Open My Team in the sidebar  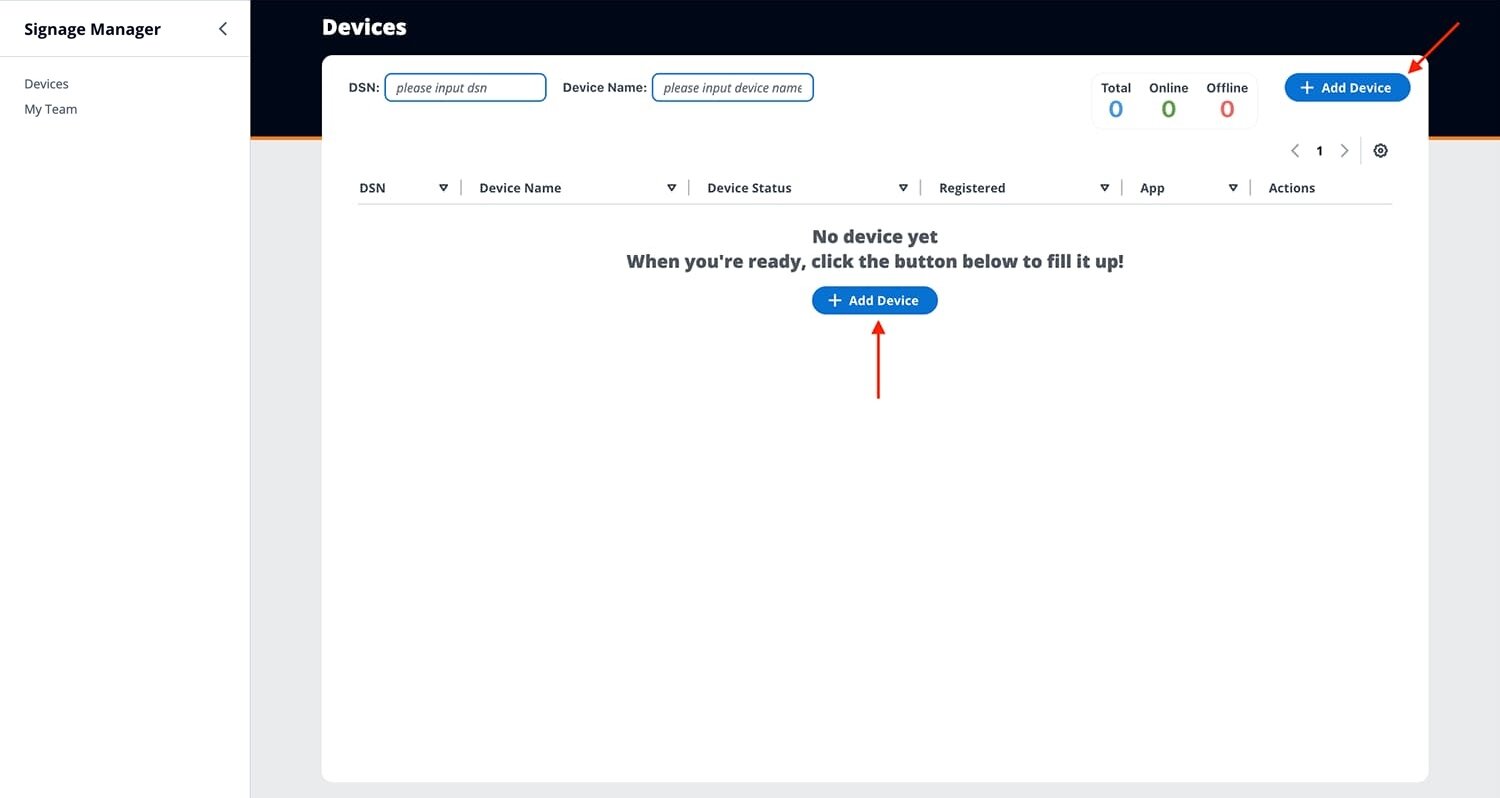click(x=51, y=109)
